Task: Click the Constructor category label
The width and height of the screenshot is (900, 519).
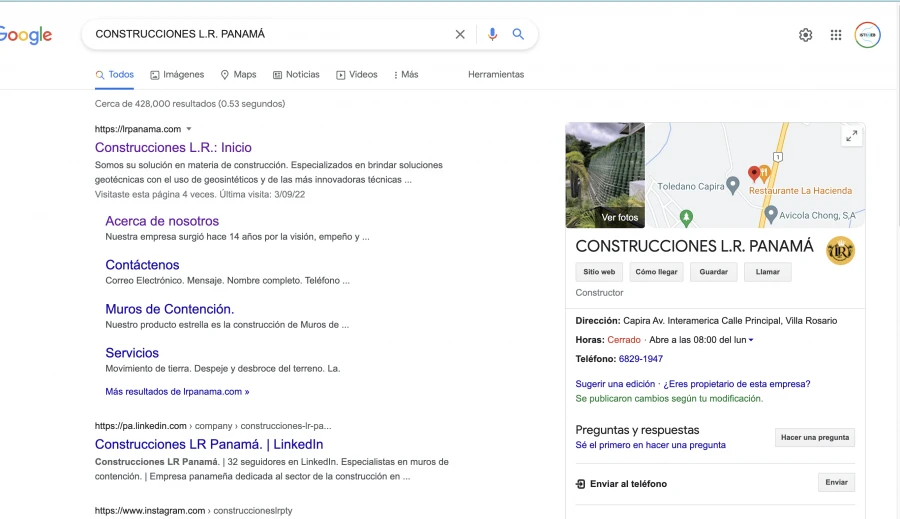Action: pyautogui.click(x=599, y=293)
